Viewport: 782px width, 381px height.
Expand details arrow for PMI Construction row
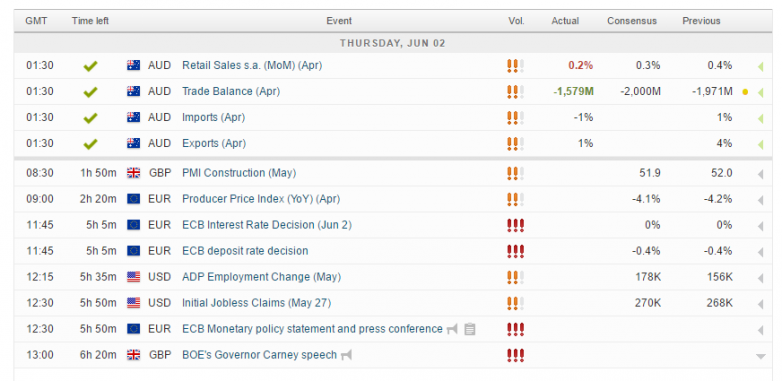click(761, 174)
